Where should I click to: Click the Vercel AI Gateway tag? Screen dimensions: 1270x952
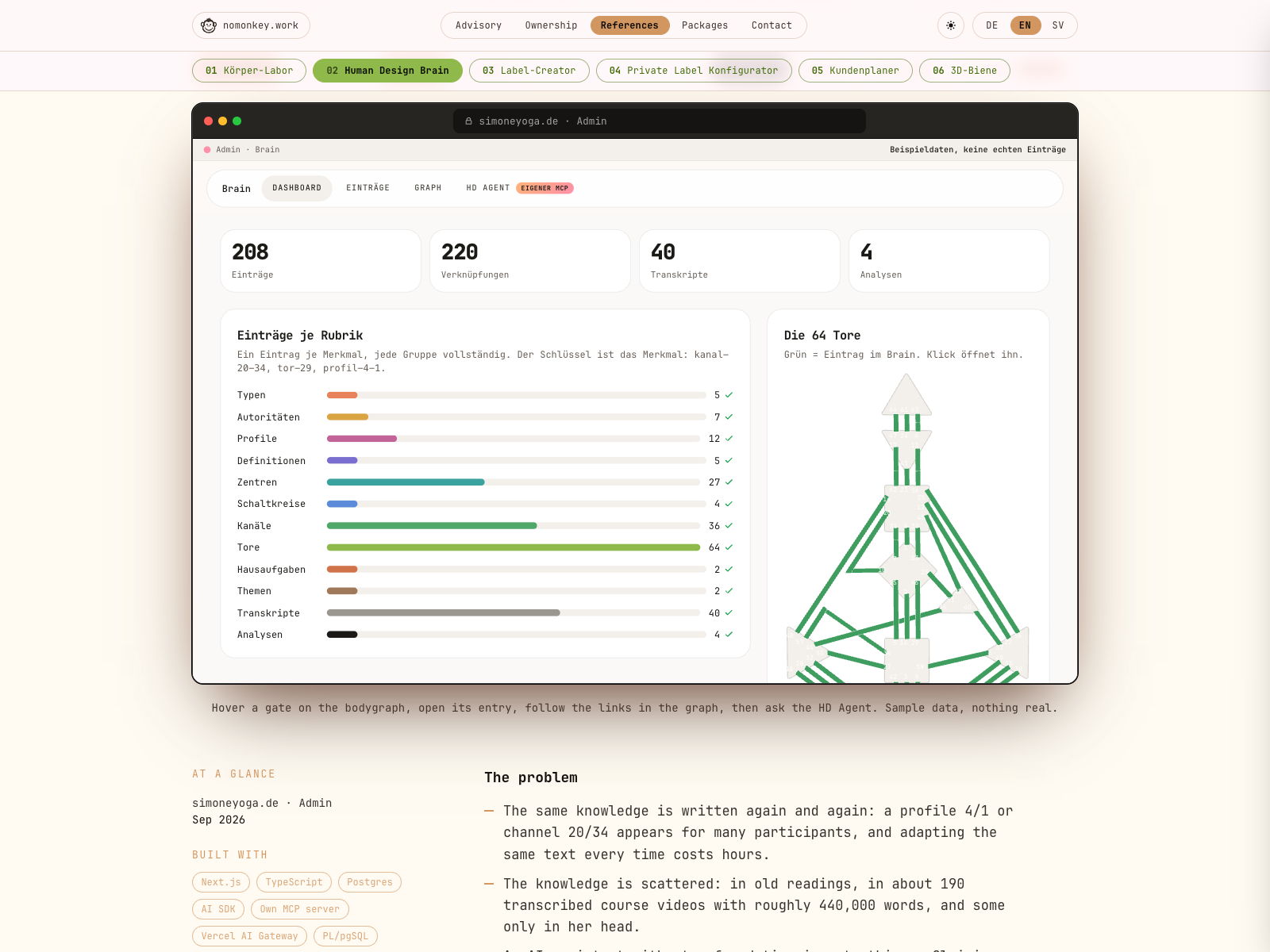coord(249,936)
